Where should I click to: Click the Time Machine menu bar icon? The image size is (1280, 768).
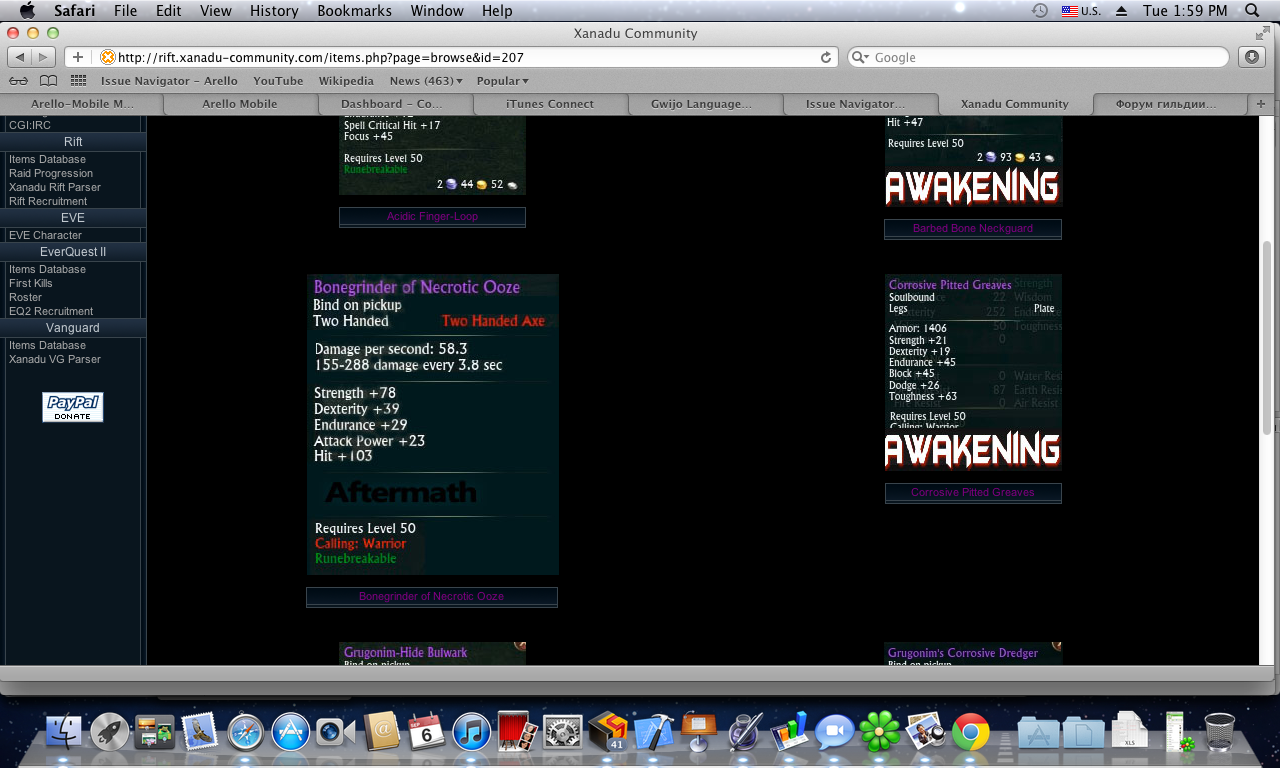(1040, 11)
